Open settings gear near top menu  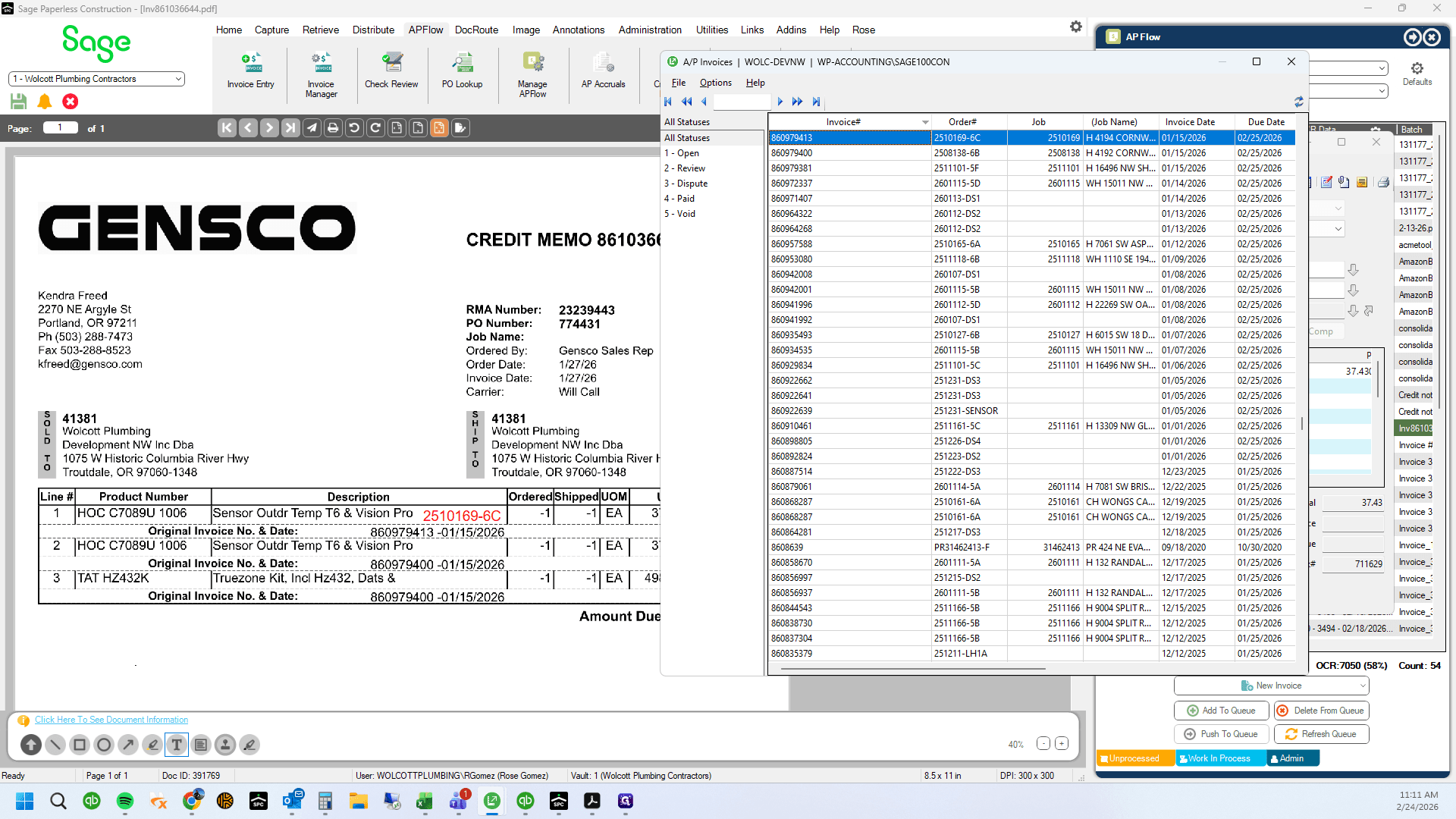pos(1076,27)
